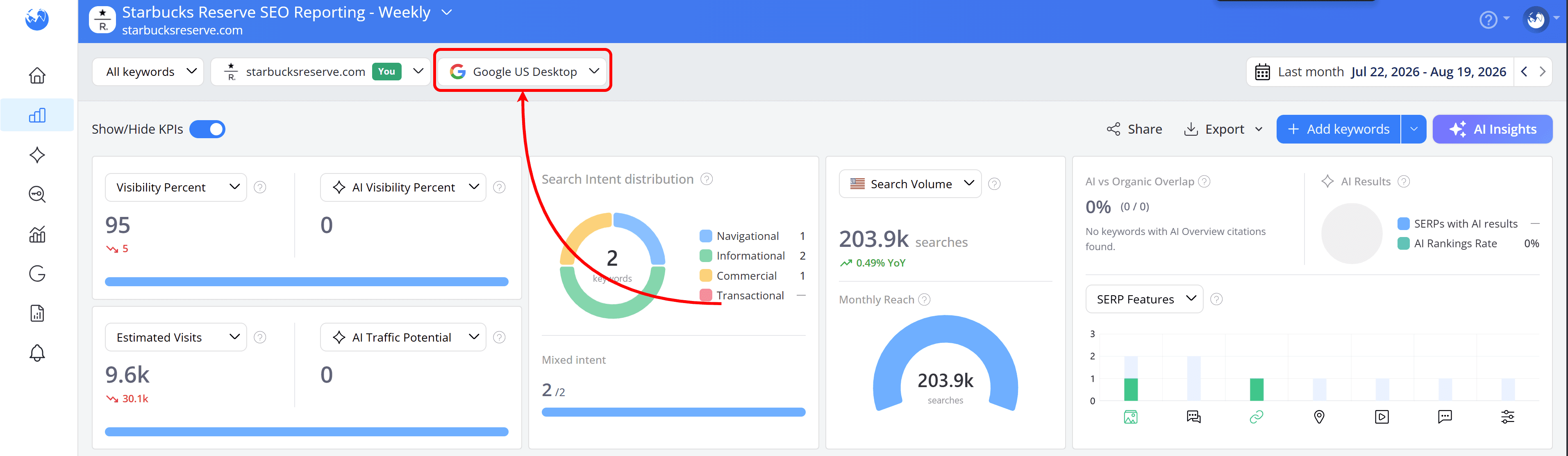Click help icon beside SERP Features dropdown
The width and height of the screenshot is (1568, 456).
point(1217,299)
